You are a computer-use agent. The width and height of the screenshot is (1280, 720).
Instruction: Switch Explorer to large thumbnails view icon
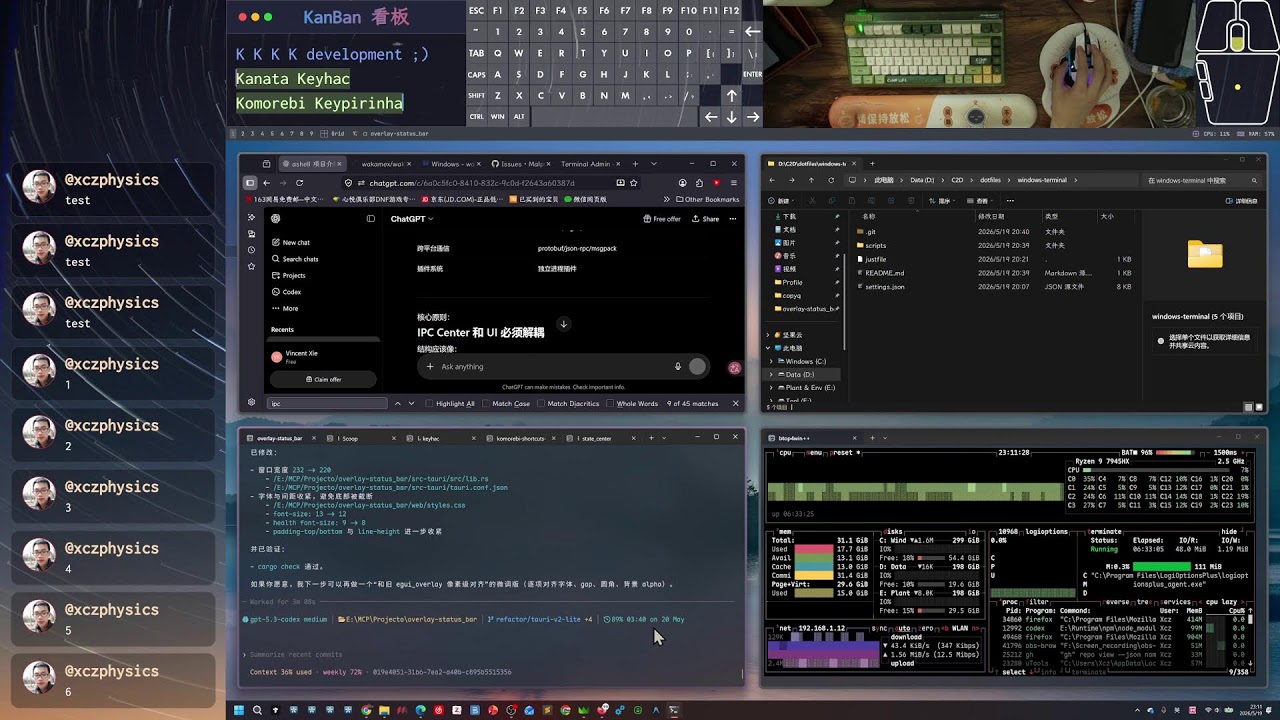coord(1258,407)
